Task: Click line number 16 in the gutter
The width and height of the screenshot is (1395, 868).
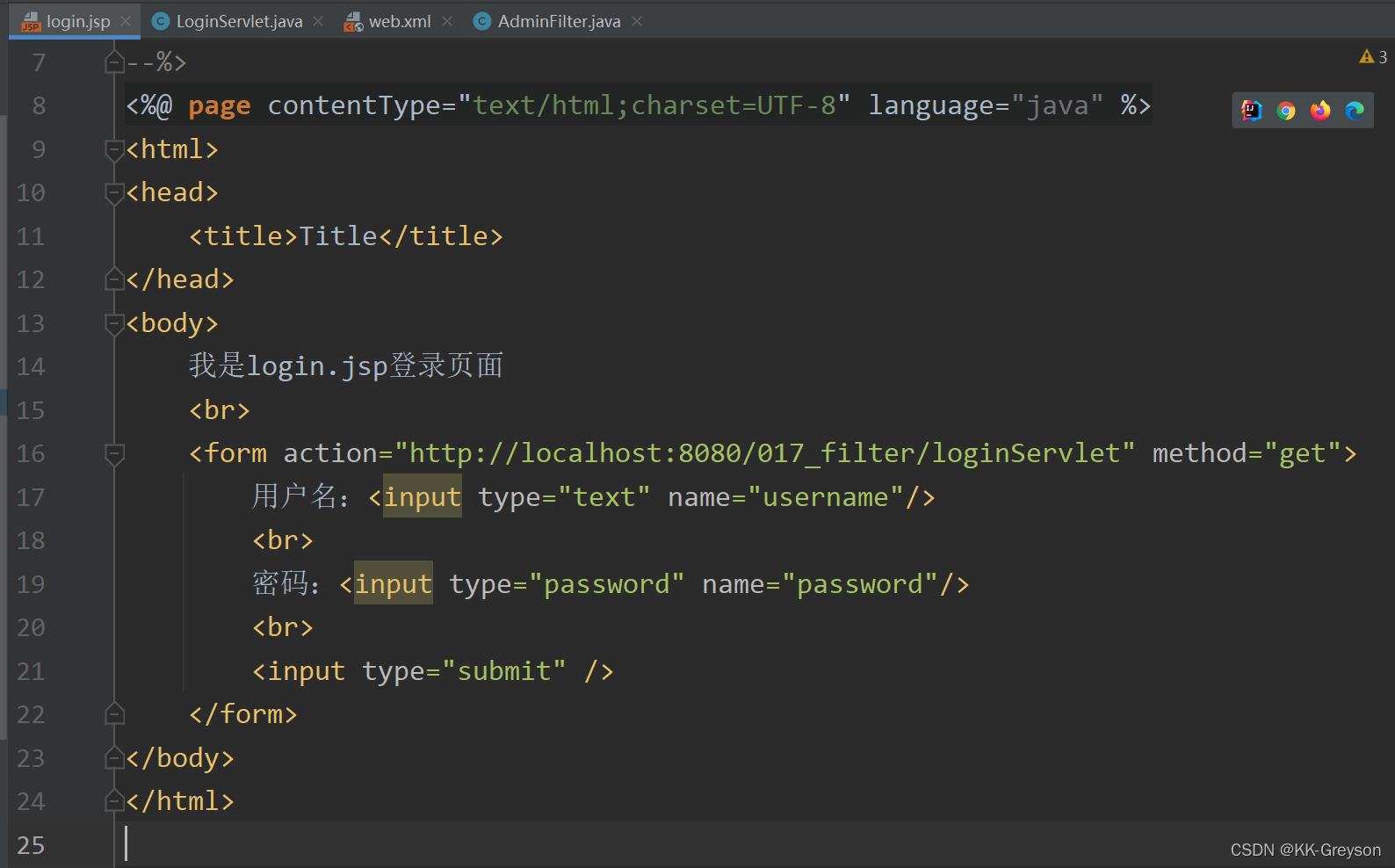Action: tap(31, 453)
